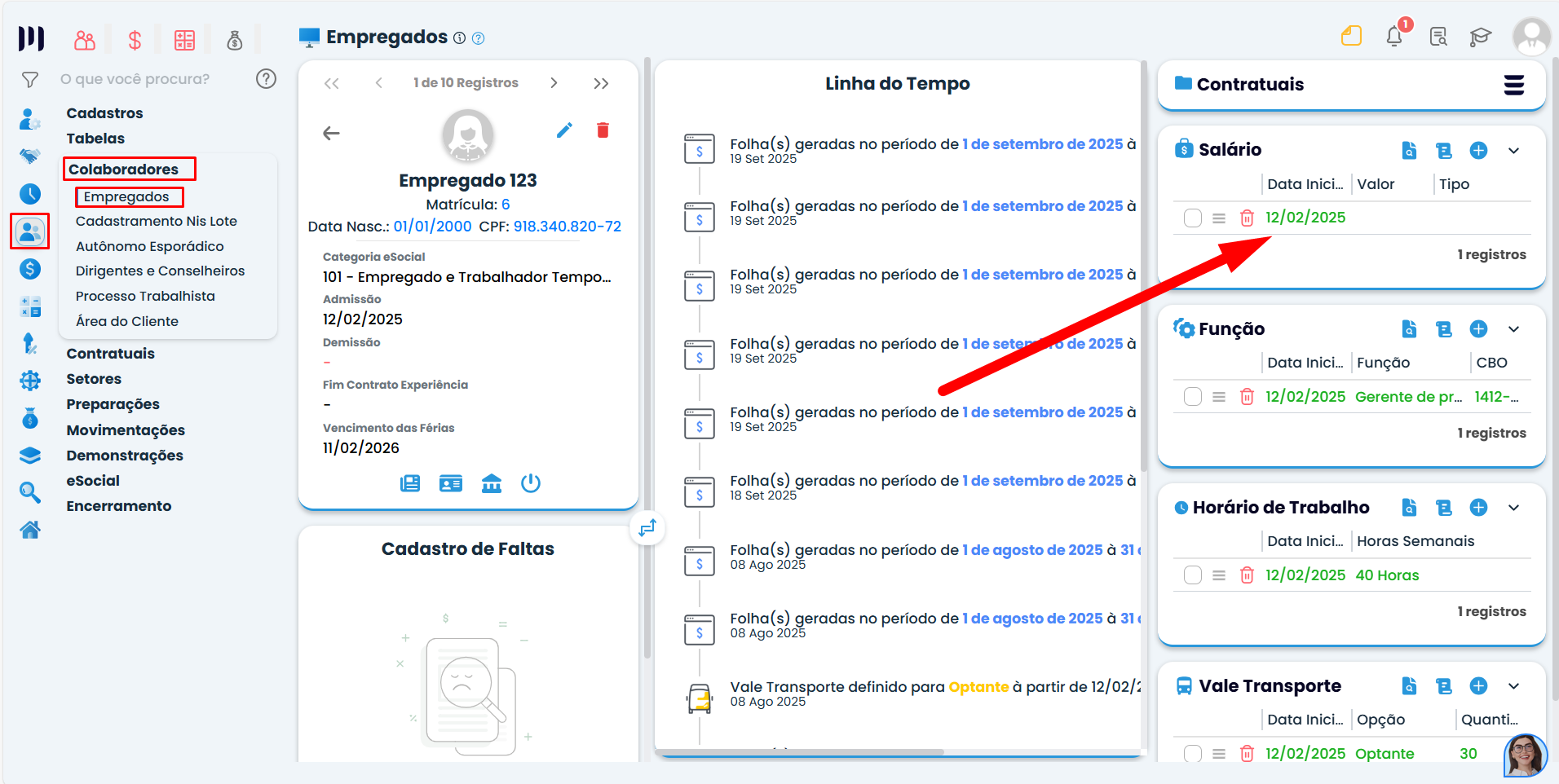
Task: Add a new Vale Transporte record
Action: [x=1478, y=685]
